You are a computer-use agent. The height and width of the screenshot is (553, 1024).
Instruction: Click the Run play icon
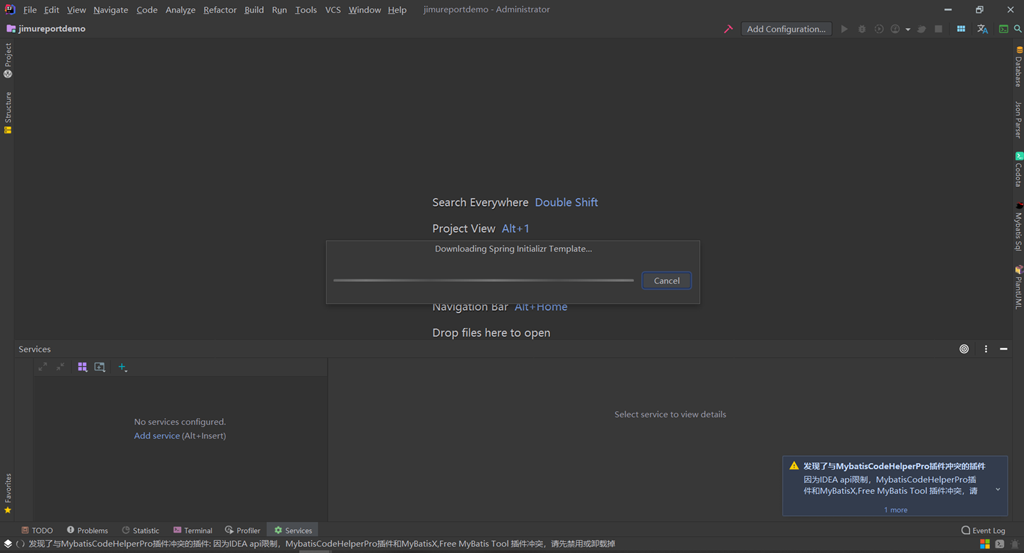[x=844, y=29]
